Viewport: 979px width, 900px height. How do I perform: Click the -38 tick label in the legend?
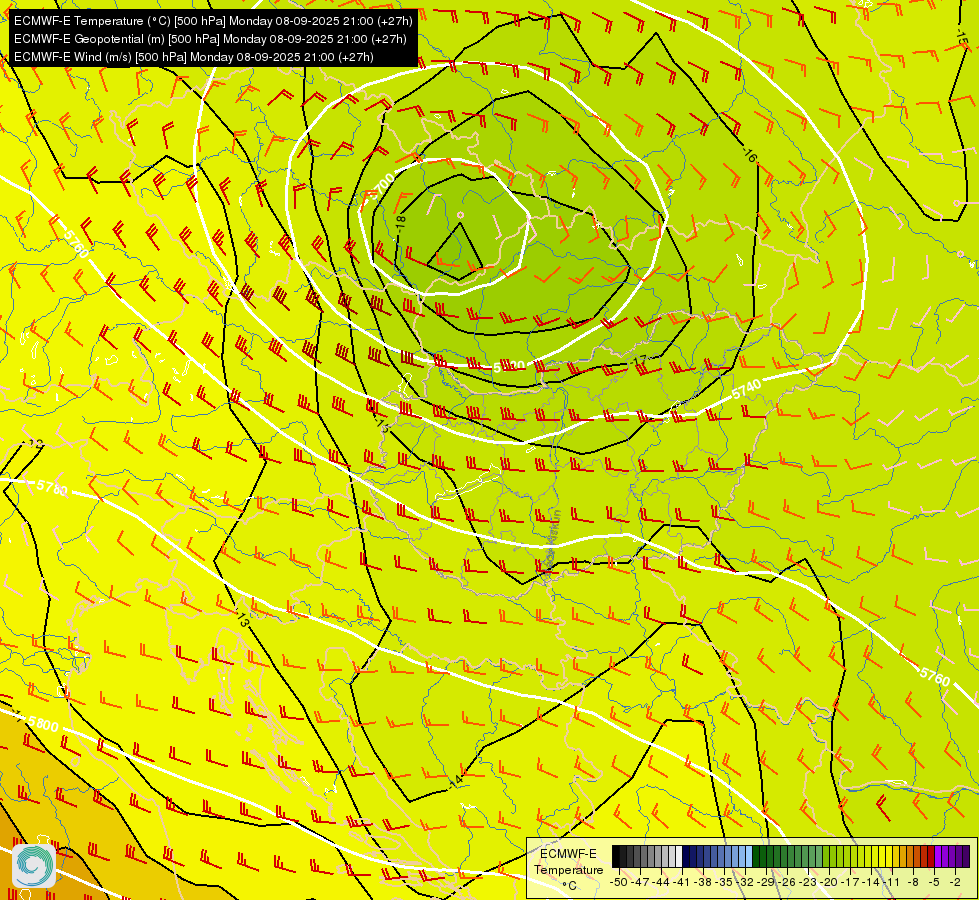[x=702, y=883]
